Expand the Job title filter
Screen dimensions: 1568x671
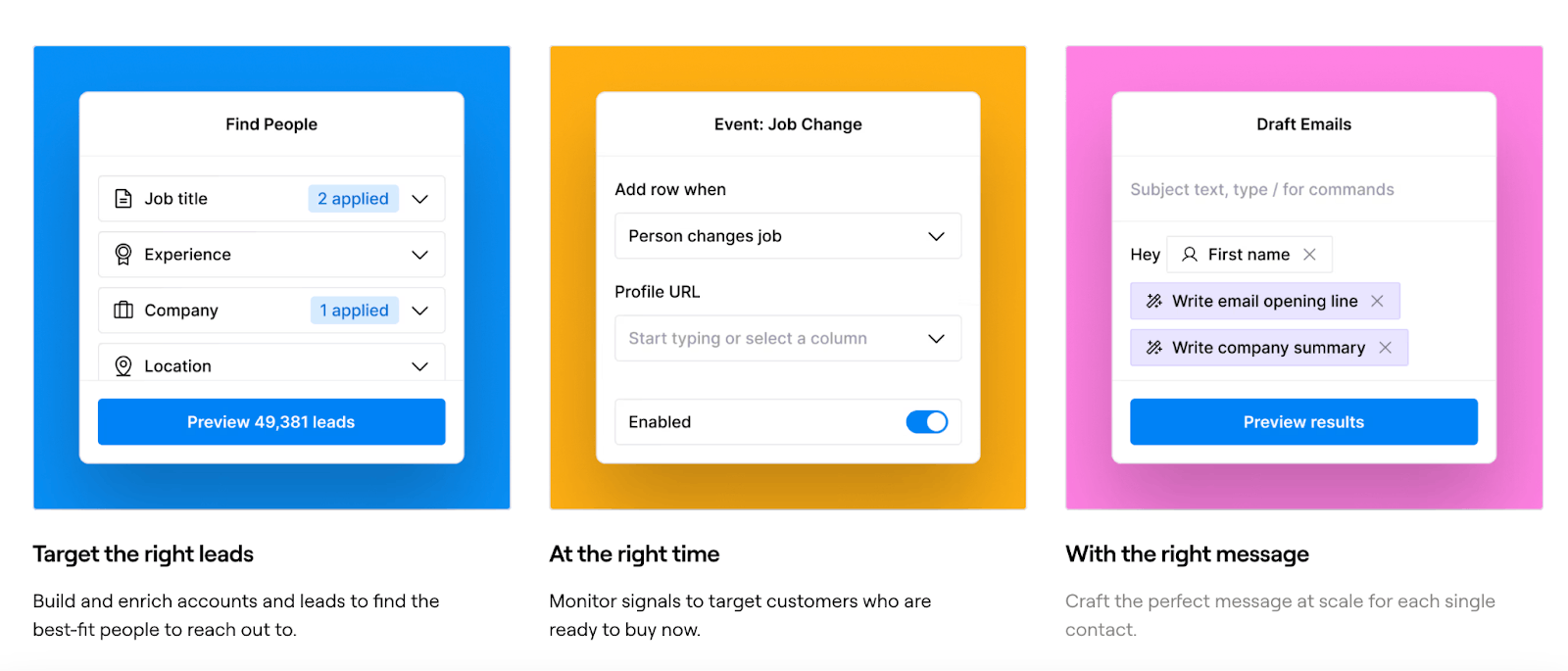[420, 199]
